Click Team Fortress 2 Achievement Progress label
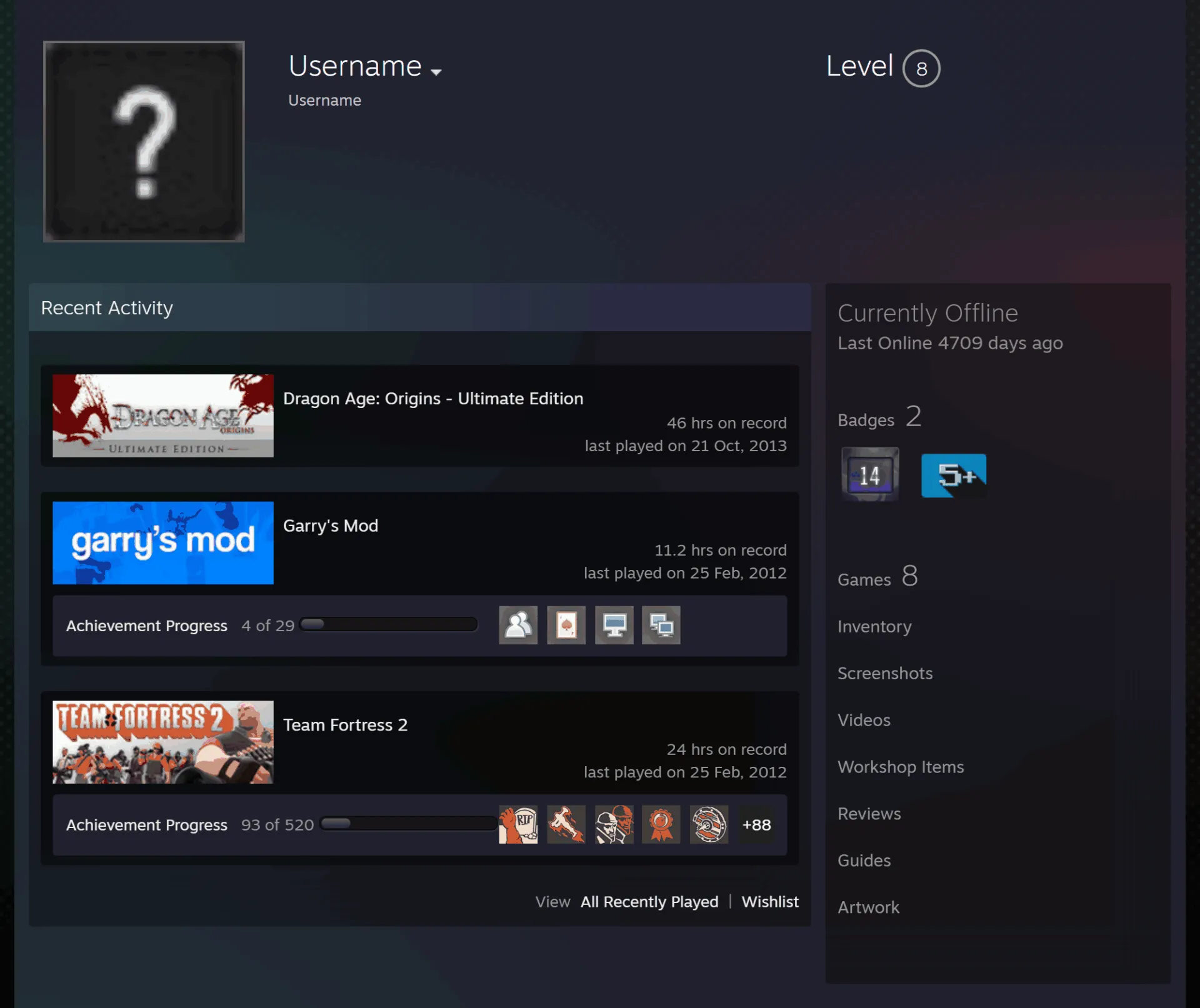This screenshot has height=1008, width=1200. [x=147, y=825]
